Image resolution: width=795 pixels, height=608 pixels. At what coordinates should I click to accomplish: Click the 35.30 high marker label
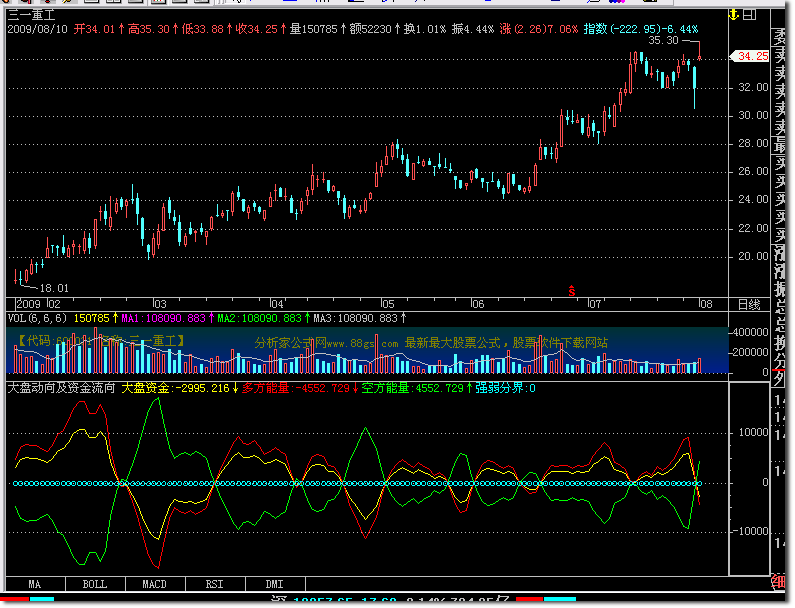pyautogui.click(x=663, y=40)
